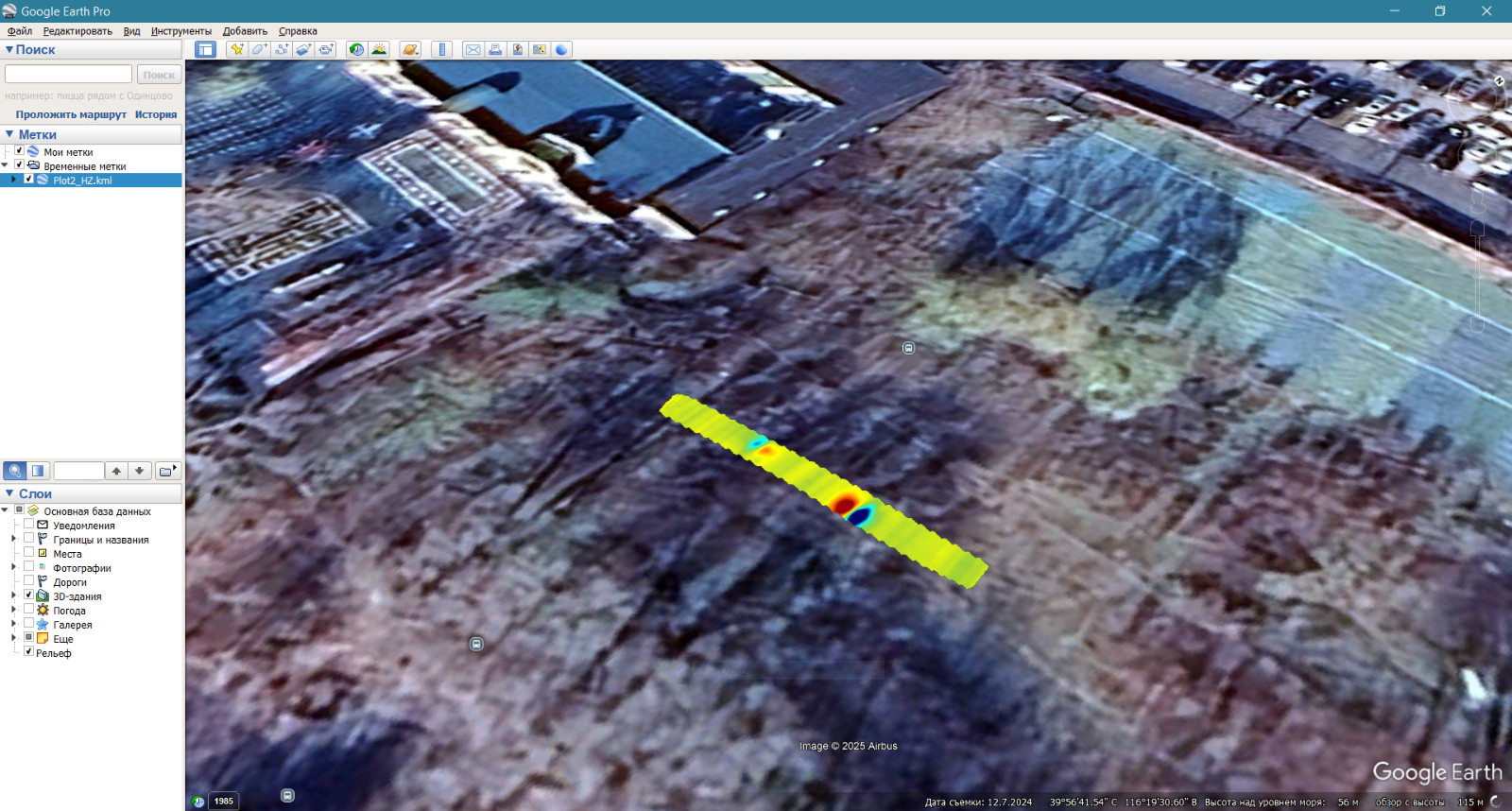Screen dimensions: 1512x811
Task: Click the Email envelope toolbar icon
Action: [472, 49]
